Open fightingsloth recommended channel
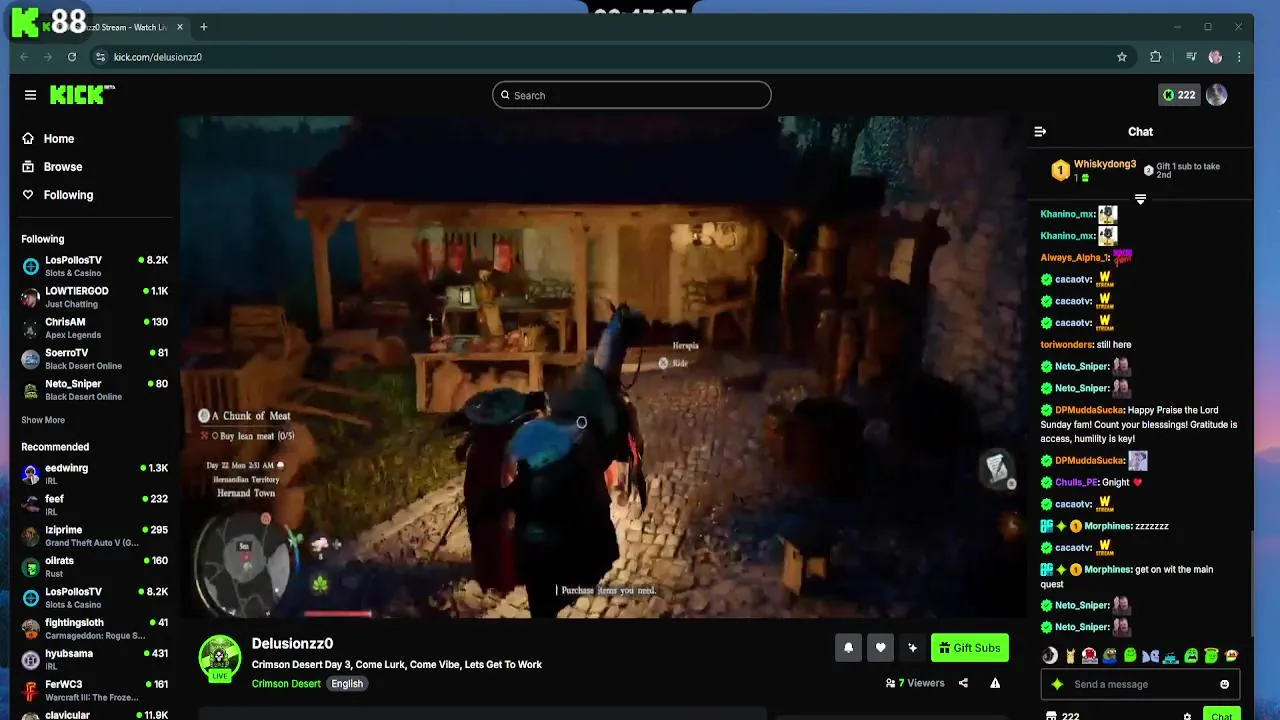 pos(94,629)
